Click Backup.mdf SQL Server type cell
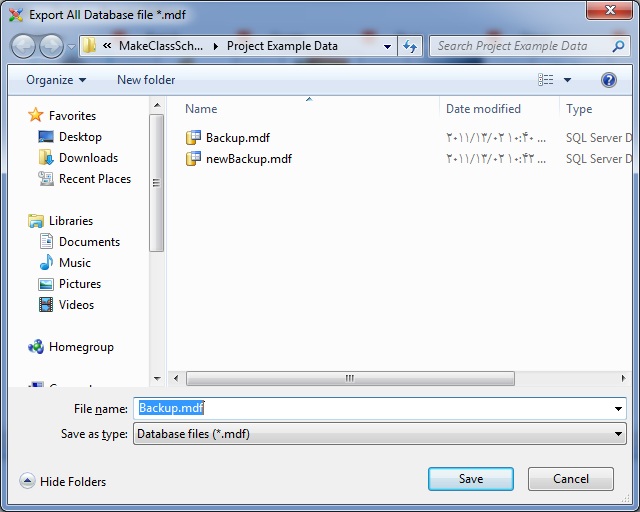 click(598, 138)
